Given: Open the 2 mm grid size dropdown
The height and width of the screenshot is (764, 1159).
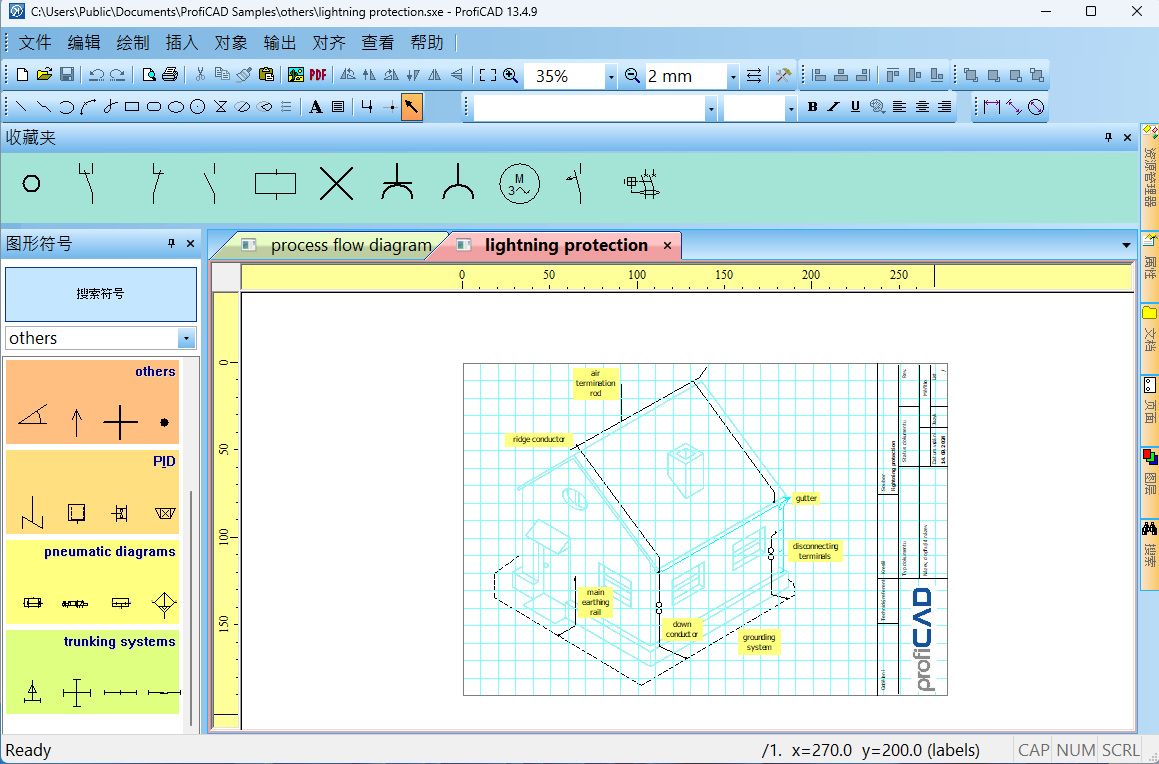Looking at the screenshot, I should point(732,76).
